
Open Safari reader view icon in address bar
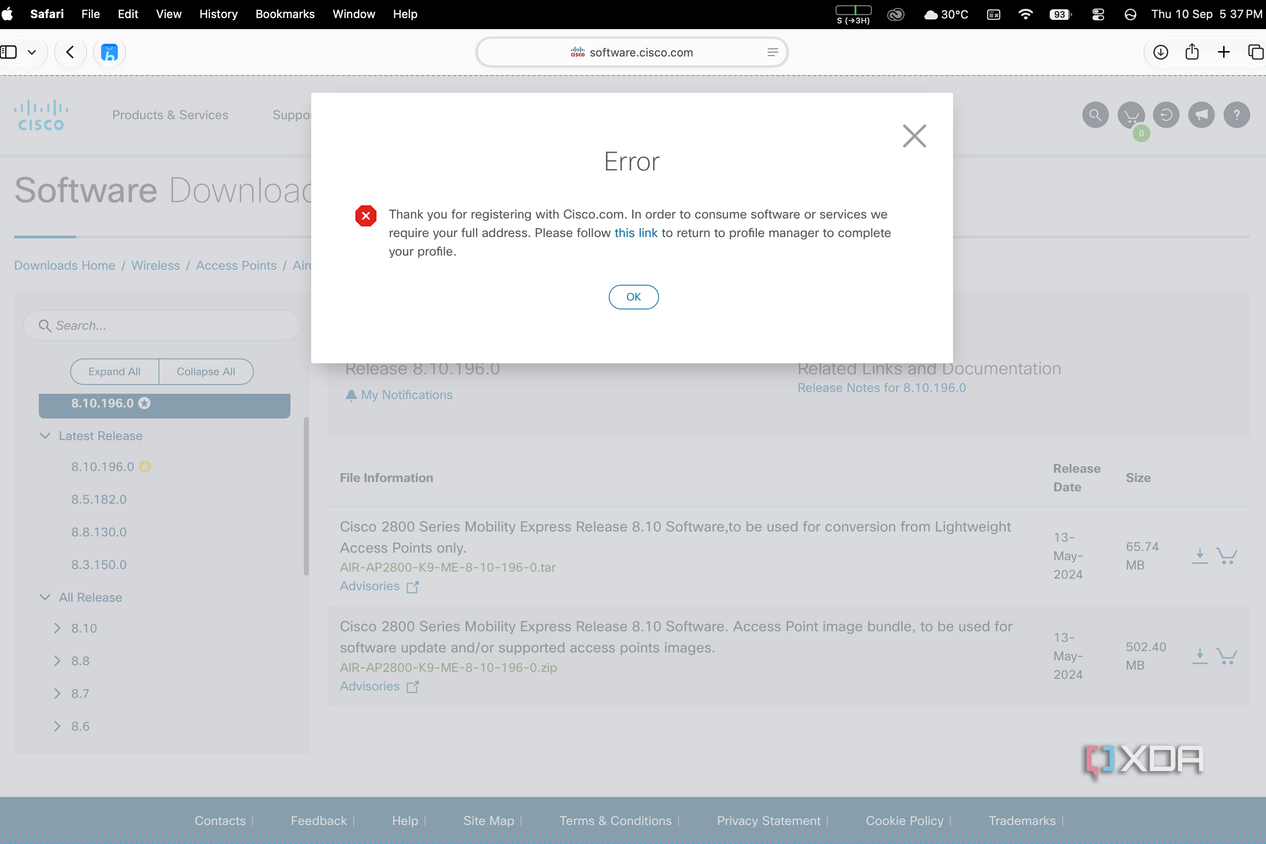772,52
